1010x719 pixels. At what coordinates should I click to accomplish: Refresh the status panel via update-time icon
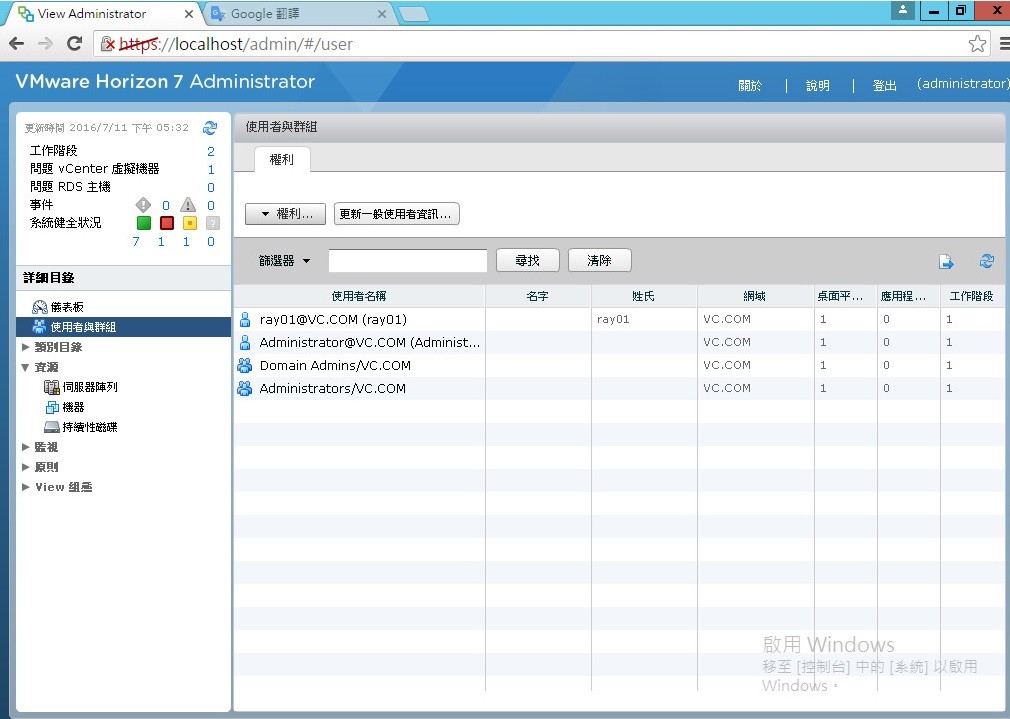pyautogui.click(x=210, y=128)
